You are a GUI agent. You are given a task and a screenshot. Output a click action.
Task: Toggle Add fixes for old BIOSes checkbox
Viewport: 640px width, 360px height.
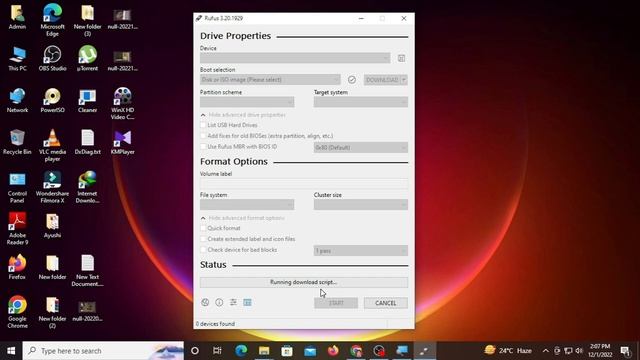(x=203, y=136)
